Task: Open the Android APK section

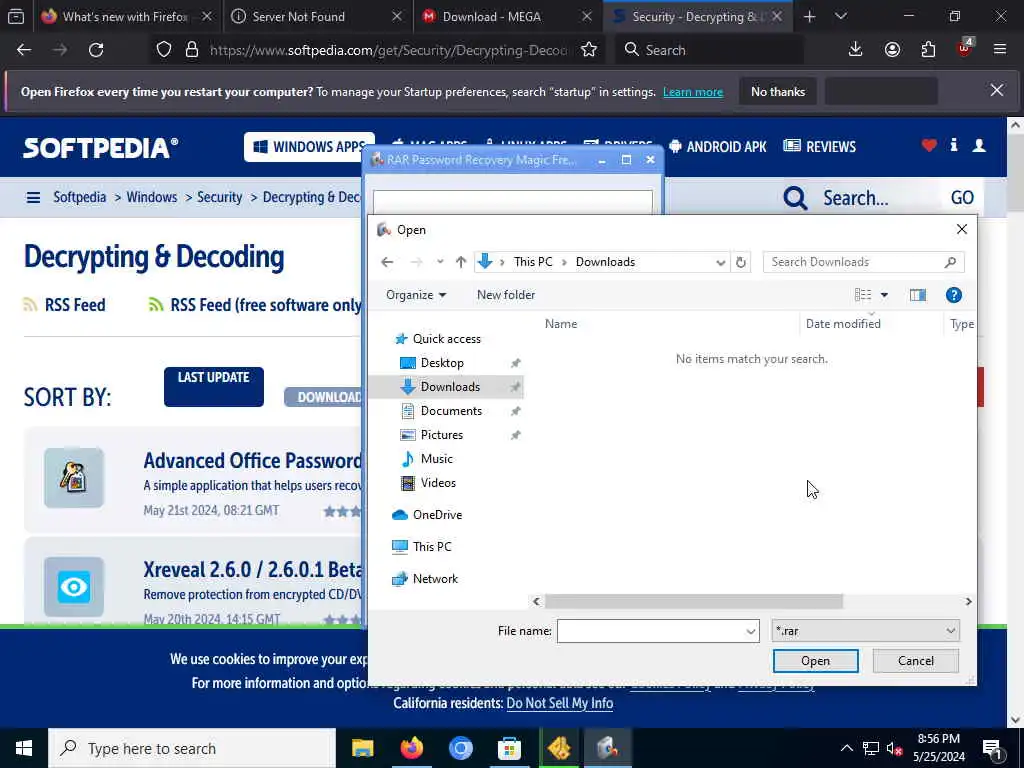Action: (x=717, y=147)
